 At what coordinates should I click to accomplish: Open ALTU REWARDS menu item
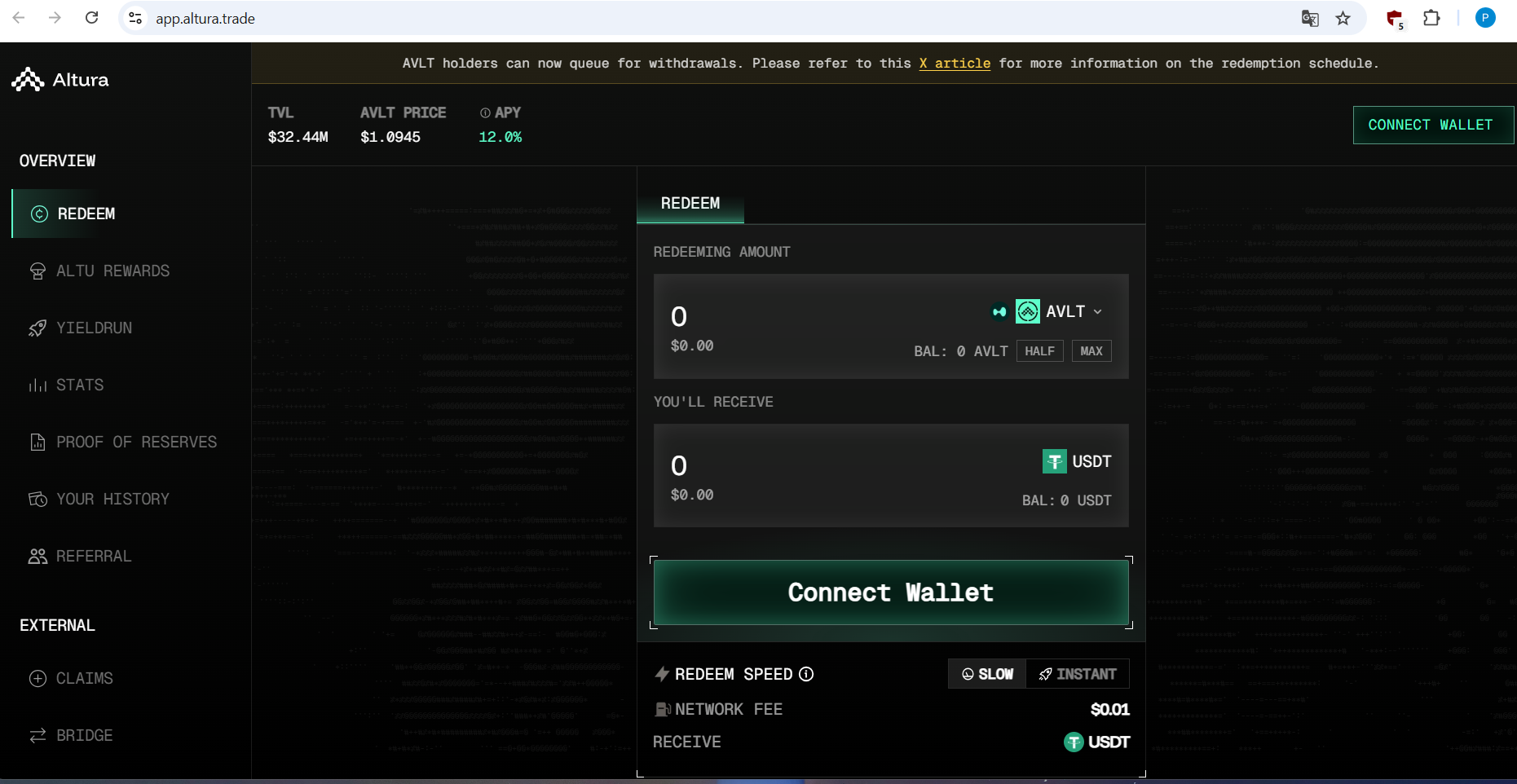point(113,271)
